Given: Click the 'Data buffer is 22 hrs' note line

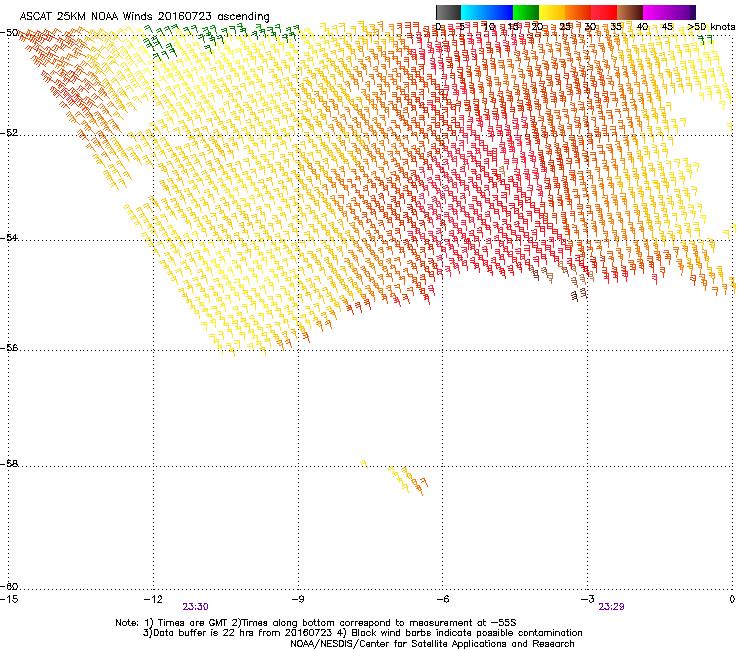Looking at the screenshot, I should (x=362, y=633).
